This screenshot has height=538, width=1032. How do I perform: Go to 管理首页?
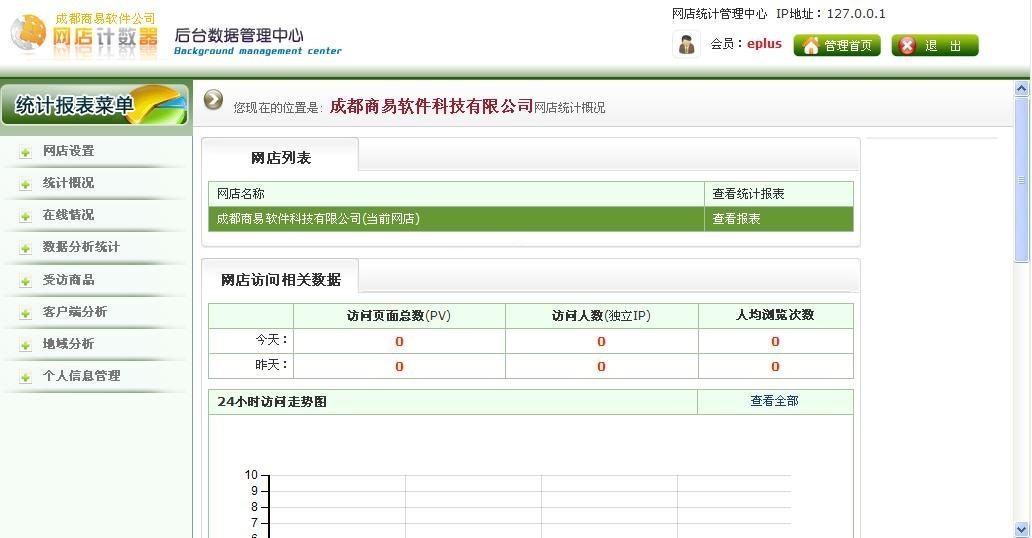click(x=837, y=45)
